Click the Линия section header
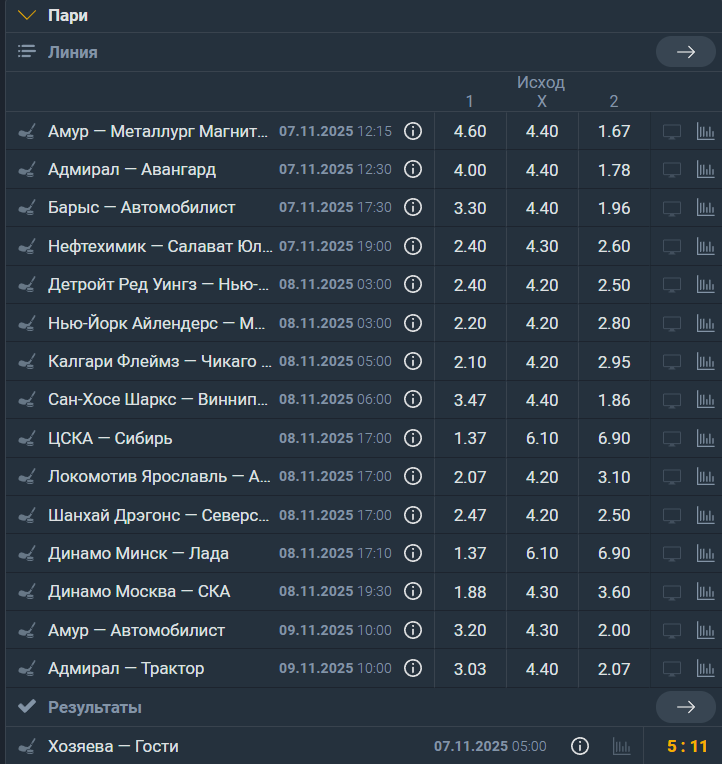Image resolution: width=722 pixels, height=764 pixels. pos(73,52)
